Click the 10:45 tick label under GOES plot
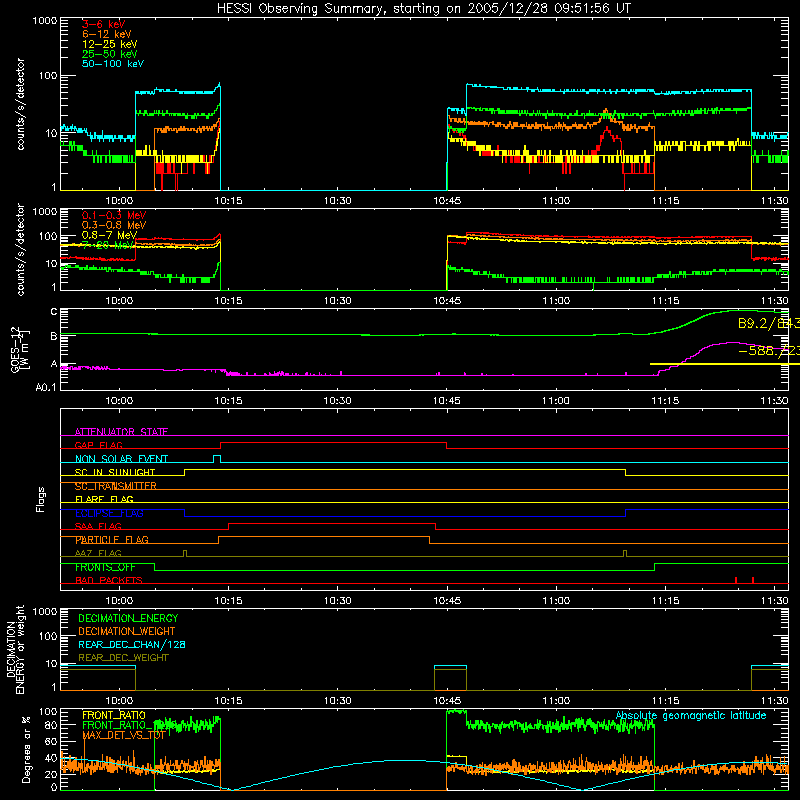This screenshot has width=800, height=800. click(x=447, y=401)
